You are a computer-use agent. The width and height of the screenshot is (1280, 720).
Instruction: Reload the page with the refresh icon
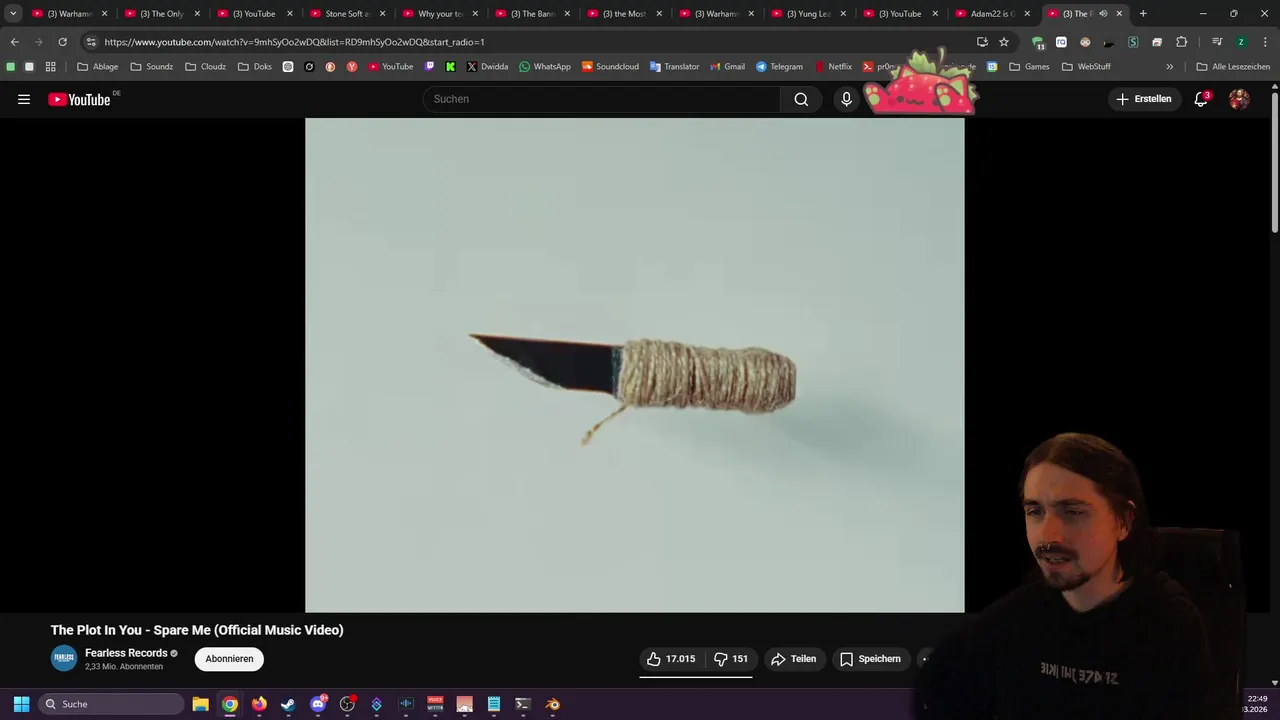point(62,42)
